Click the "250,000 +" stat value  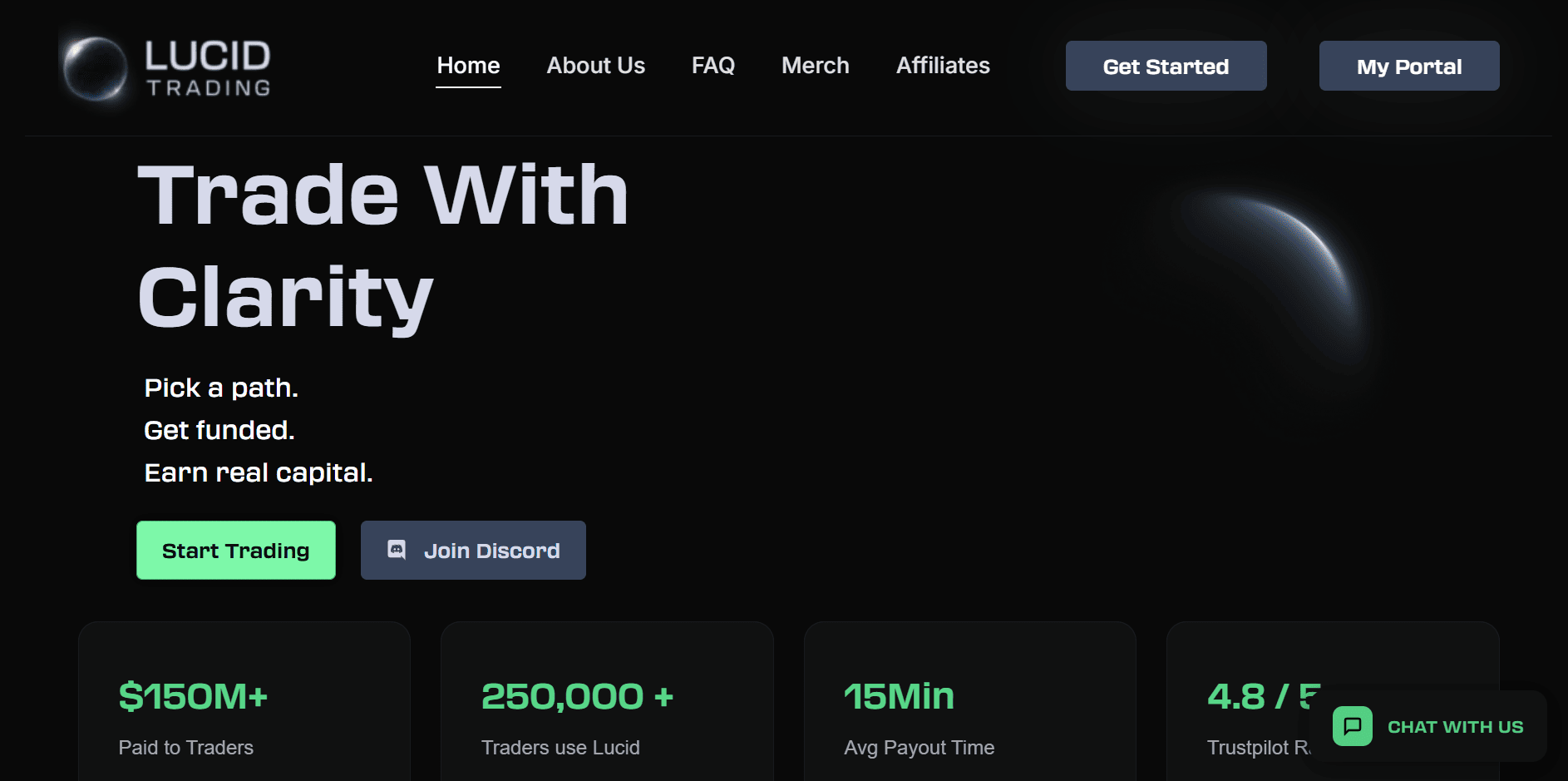coord(577,696)
